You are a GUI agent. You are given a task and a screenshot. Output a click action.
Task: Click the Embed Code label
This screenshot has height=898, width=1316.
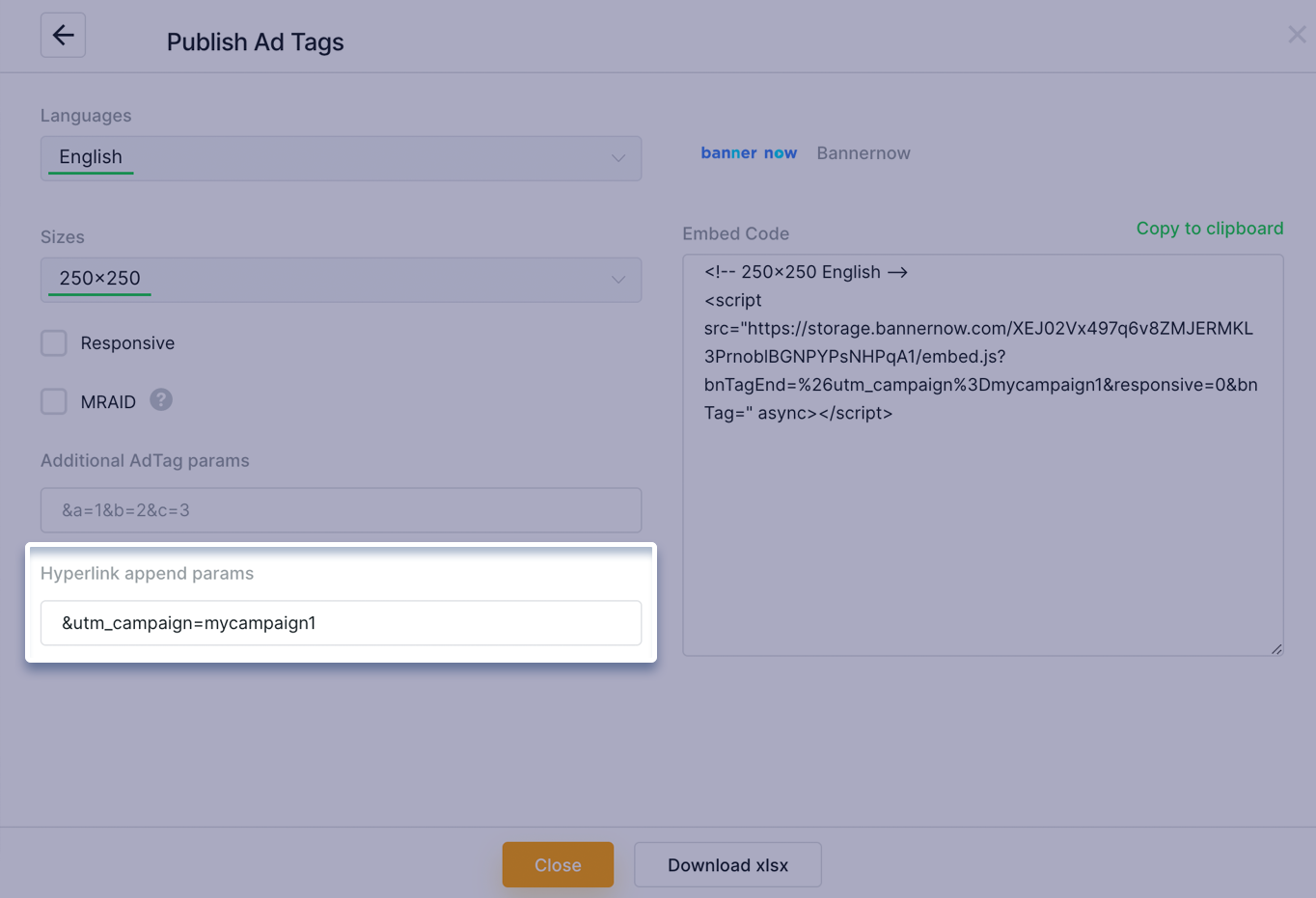736,233
